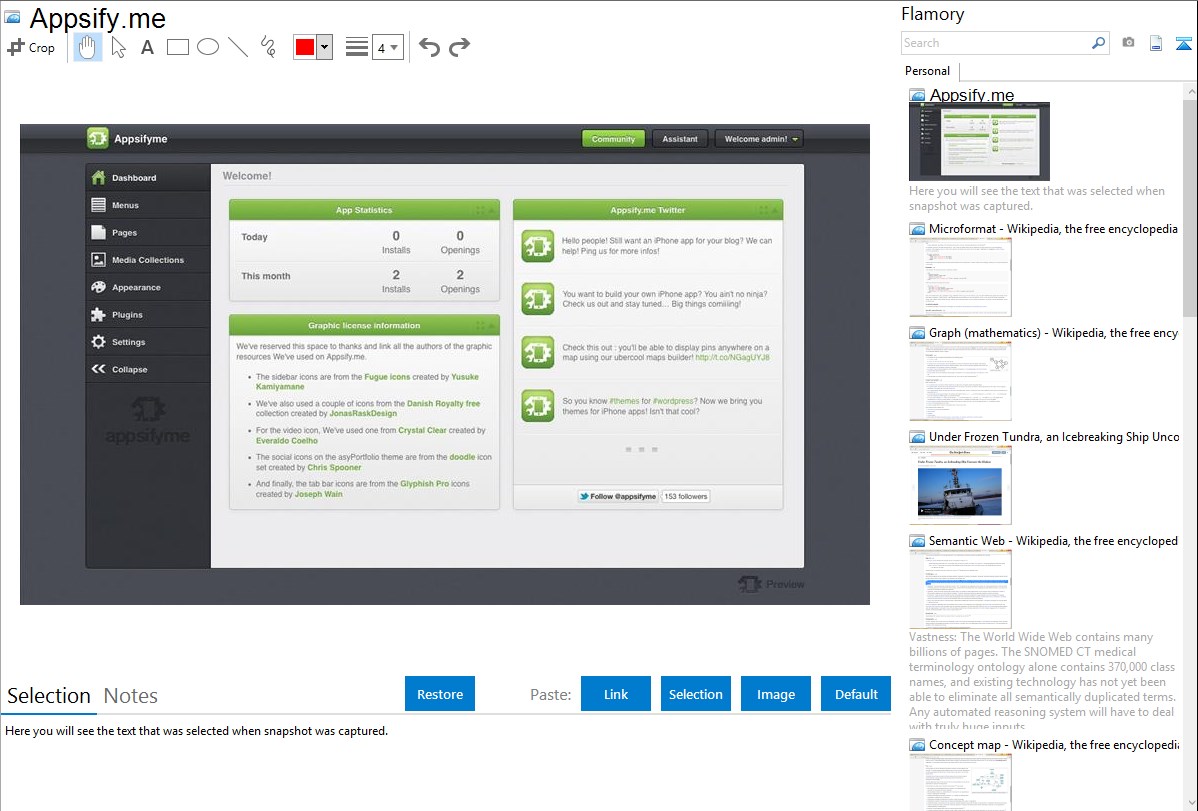Click the Appsify.me snapshot type icon
The width and height of the screenshot is (1198, 811).
[917, 96]
